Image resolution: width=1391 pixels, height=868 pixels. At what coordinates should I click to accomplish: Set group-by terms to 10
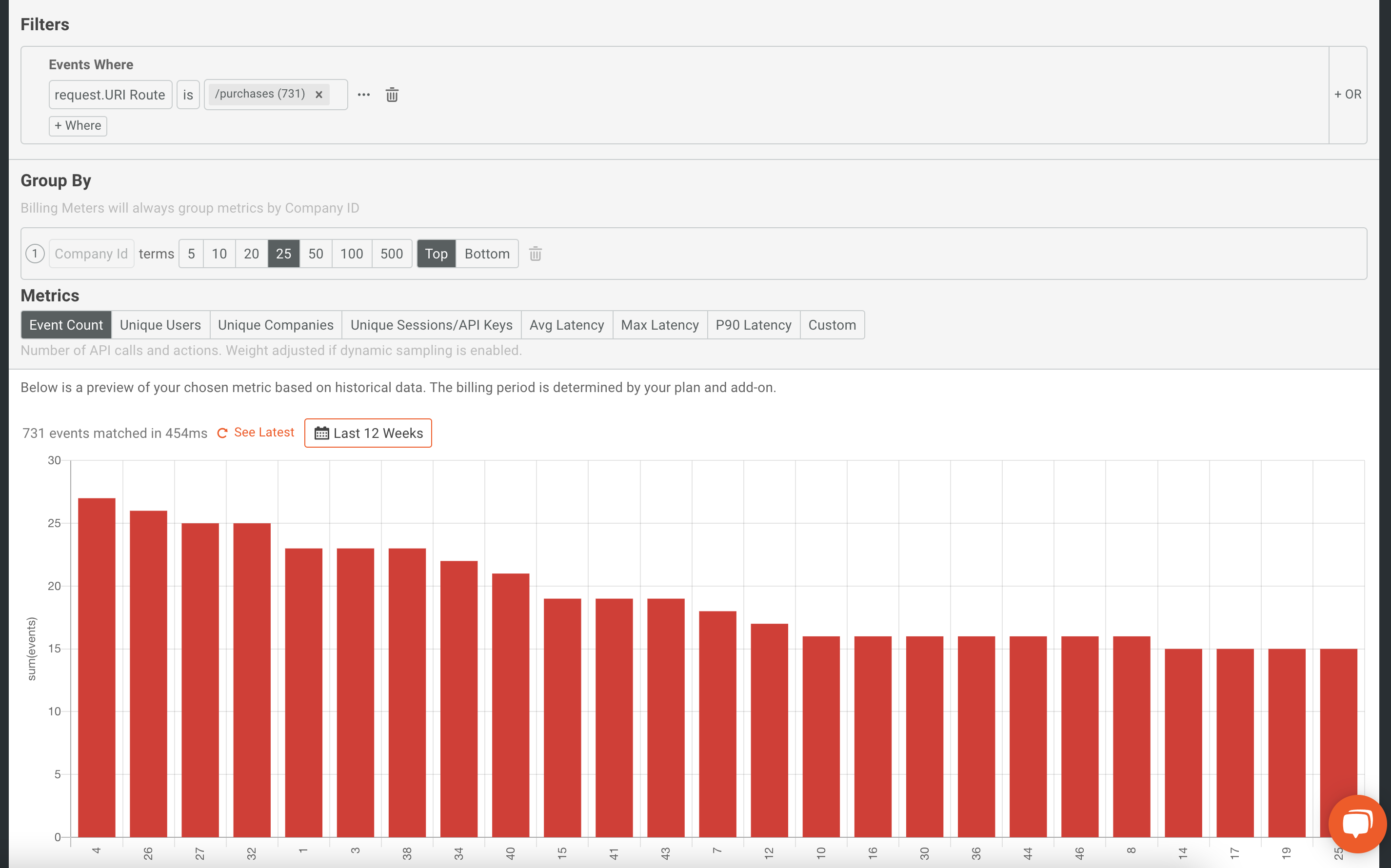tap(219, 254)
